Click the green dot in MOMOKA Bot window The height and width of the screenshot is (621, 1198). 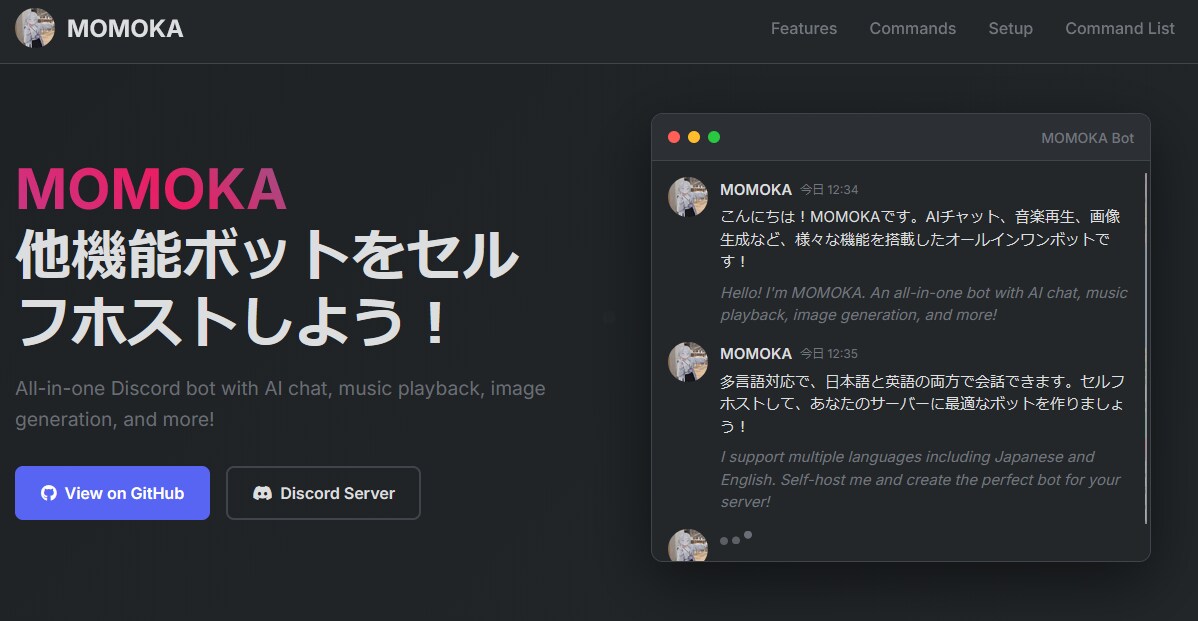714,137
